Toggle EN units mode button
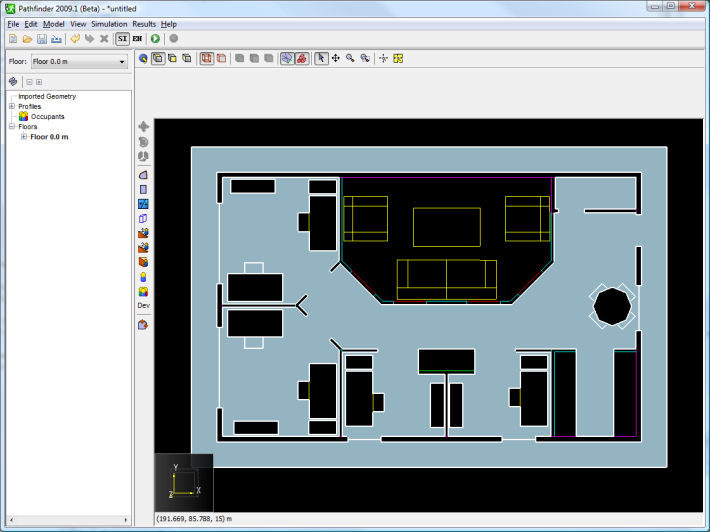 (x=137, y=39)
